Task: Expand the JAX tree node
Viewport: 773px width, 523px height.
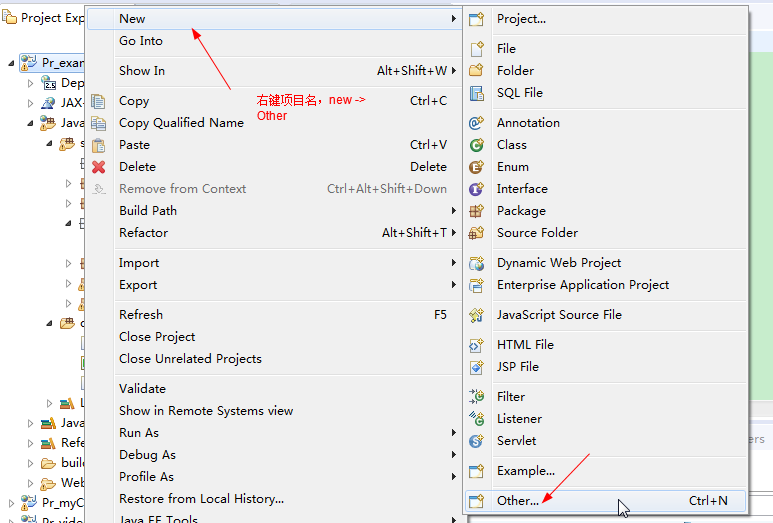Action: [31, 103]
